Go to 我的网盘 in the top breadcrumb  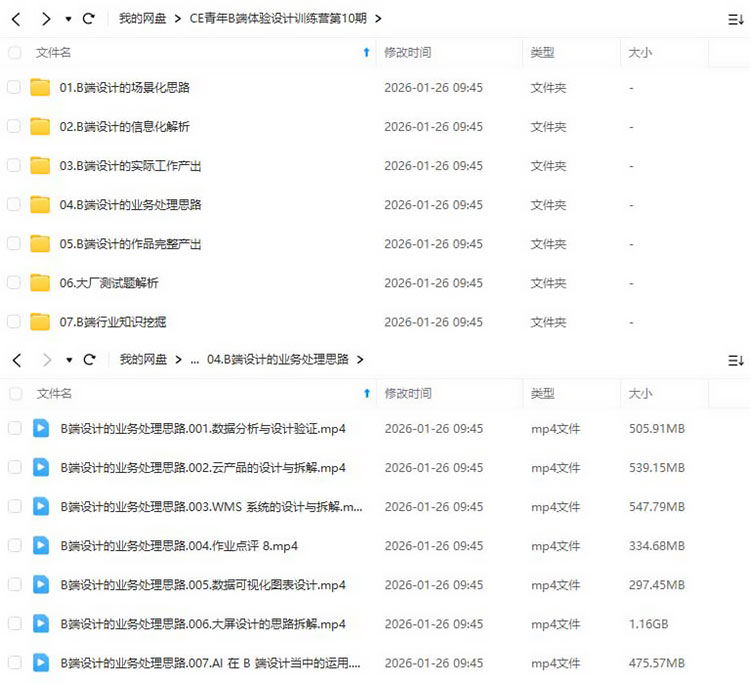coord(142,18)
